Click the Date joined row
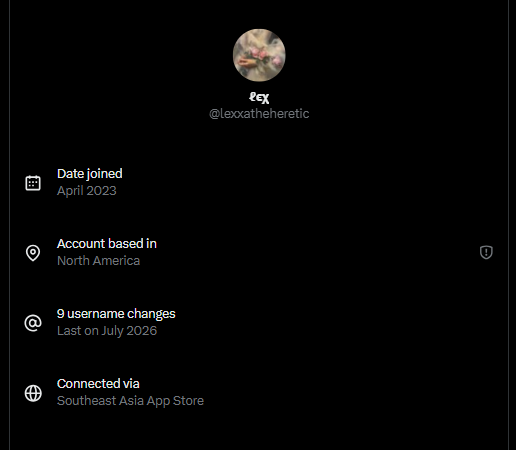 (x=259, y=182)
